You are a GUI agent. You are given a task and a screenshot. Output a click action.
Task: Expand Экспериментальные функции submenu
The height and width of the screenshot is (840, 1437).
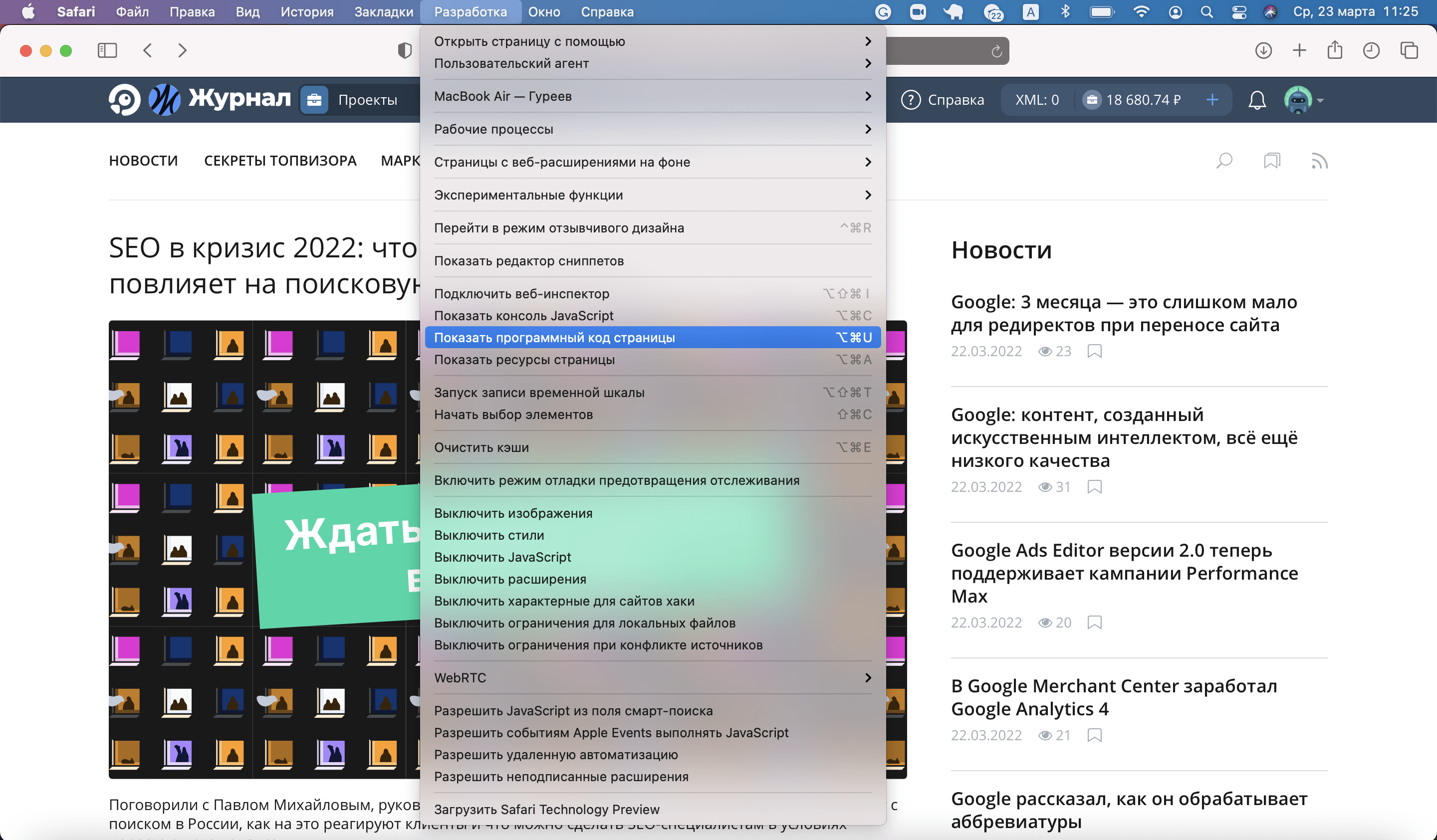(653, 195)
